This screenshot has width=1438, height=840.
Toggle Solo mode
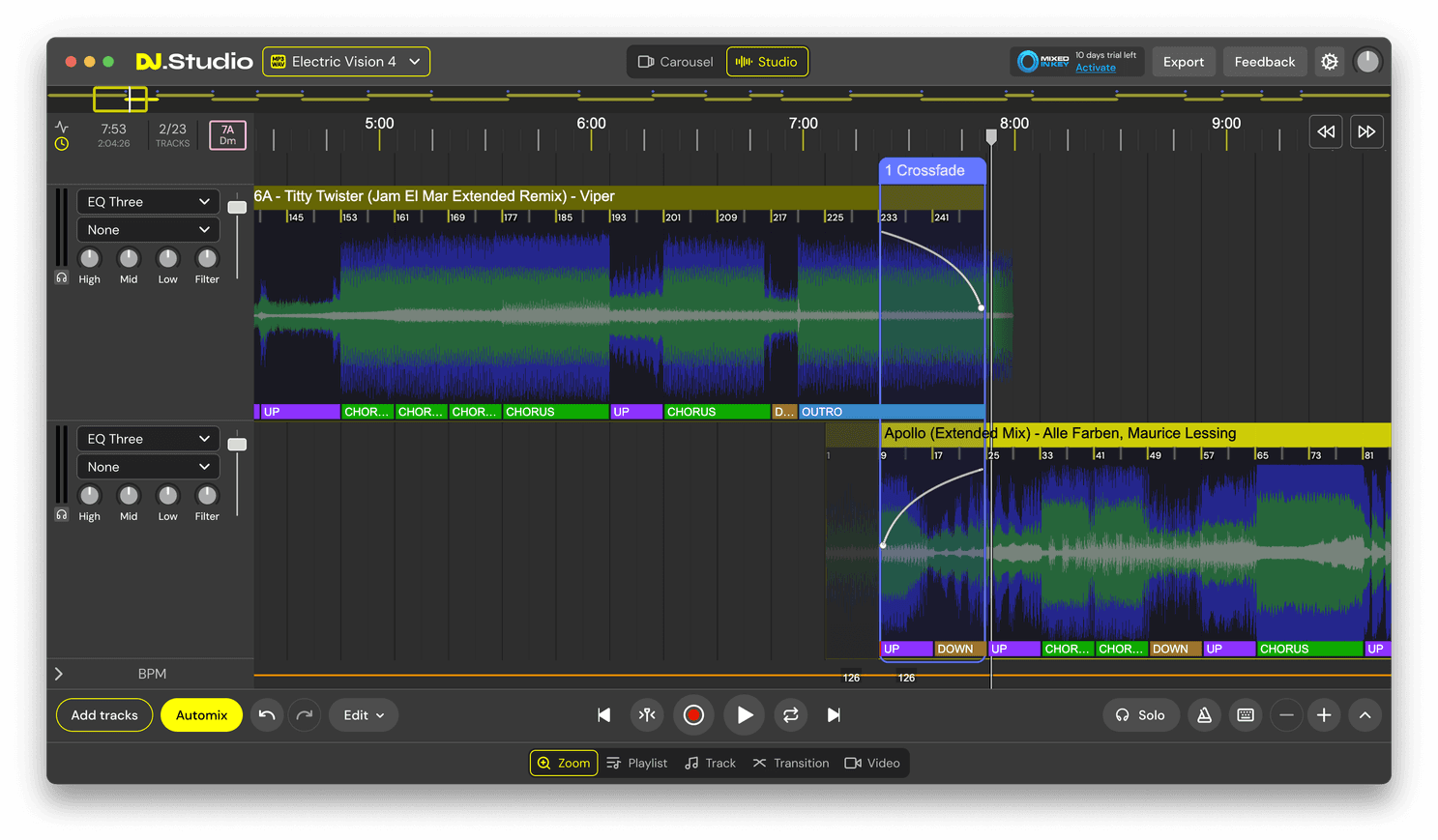click(1140, 715)
